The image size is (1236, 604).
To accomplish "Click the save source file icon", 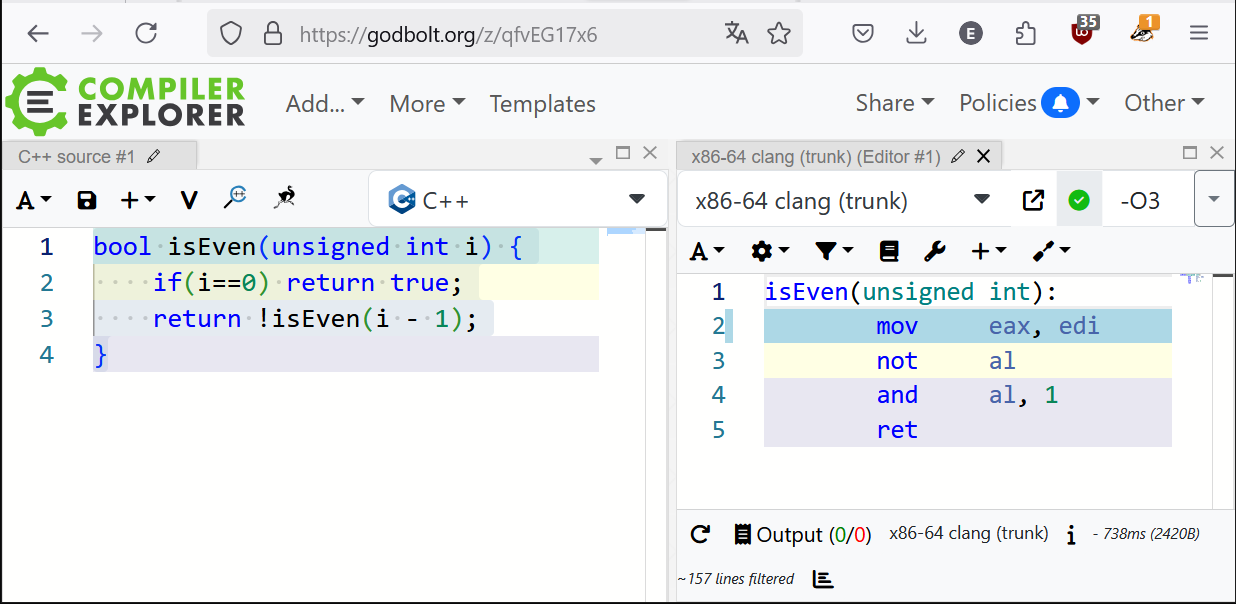I will point(87,200).
